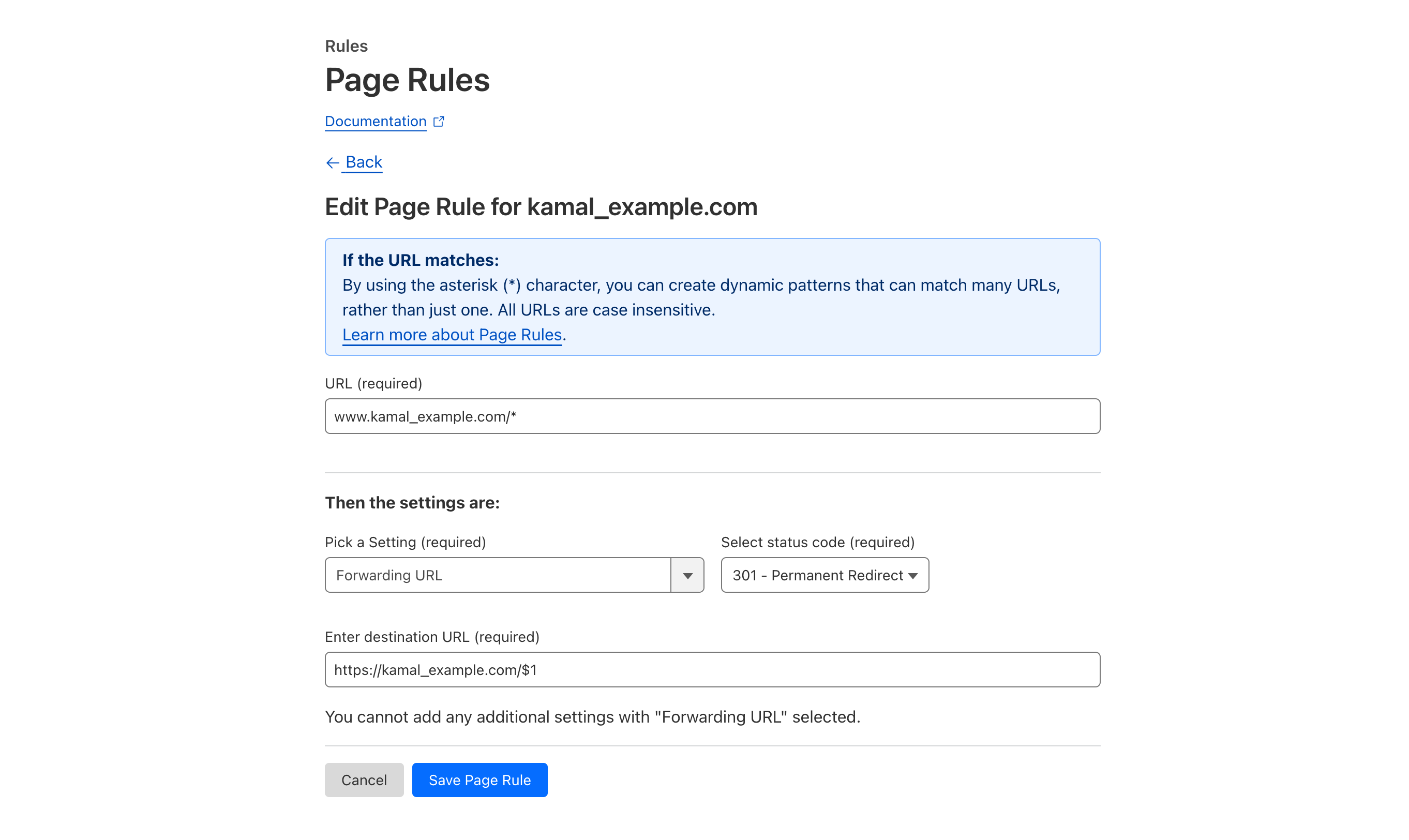The width and height of the screenshot is (1409, 840).
Task: Click the external link icon beside Documentation
Action: 439,121
